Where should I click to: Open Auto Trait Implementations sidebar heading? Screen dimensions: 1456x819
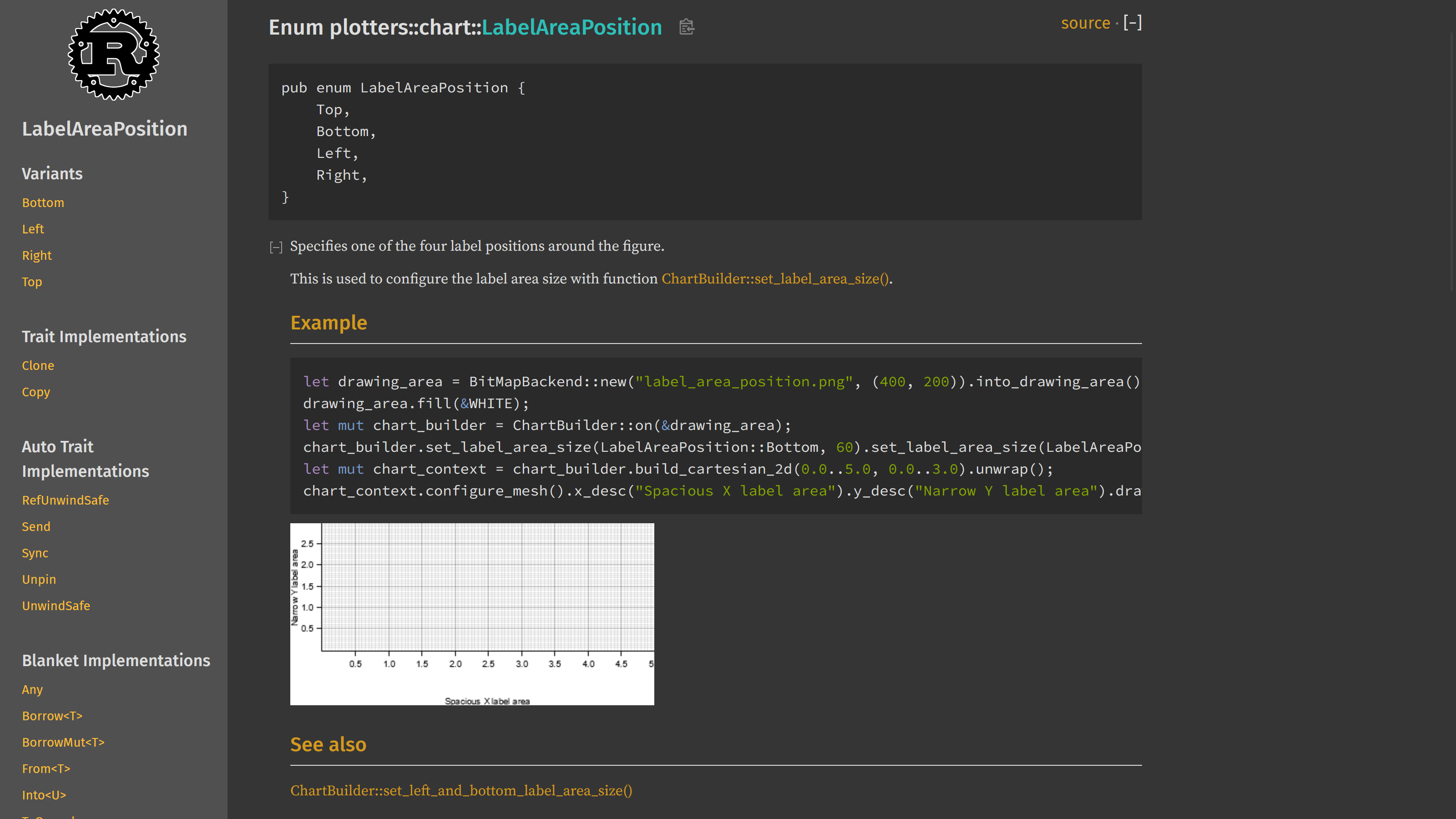(x=86, y=458)
